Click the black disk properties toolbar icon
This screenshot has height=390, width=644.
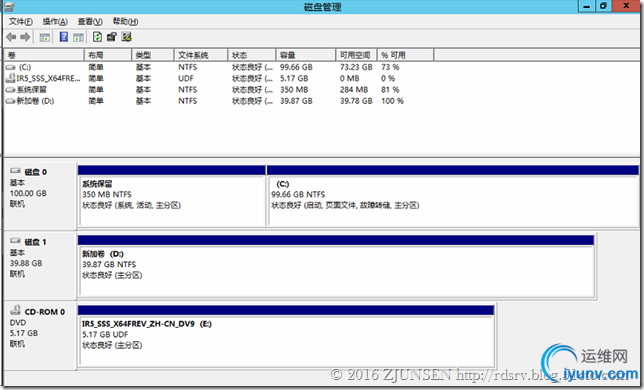point(112,37)
